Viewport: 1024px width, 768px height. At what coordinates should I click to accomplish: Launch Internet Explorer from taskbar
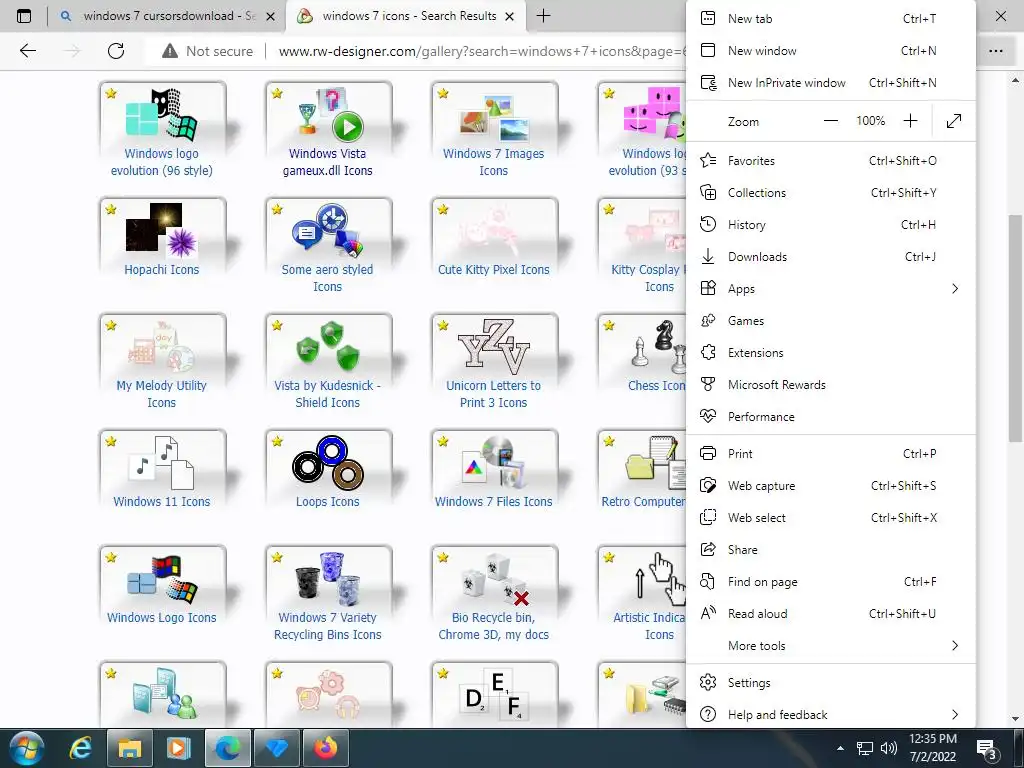80,748
